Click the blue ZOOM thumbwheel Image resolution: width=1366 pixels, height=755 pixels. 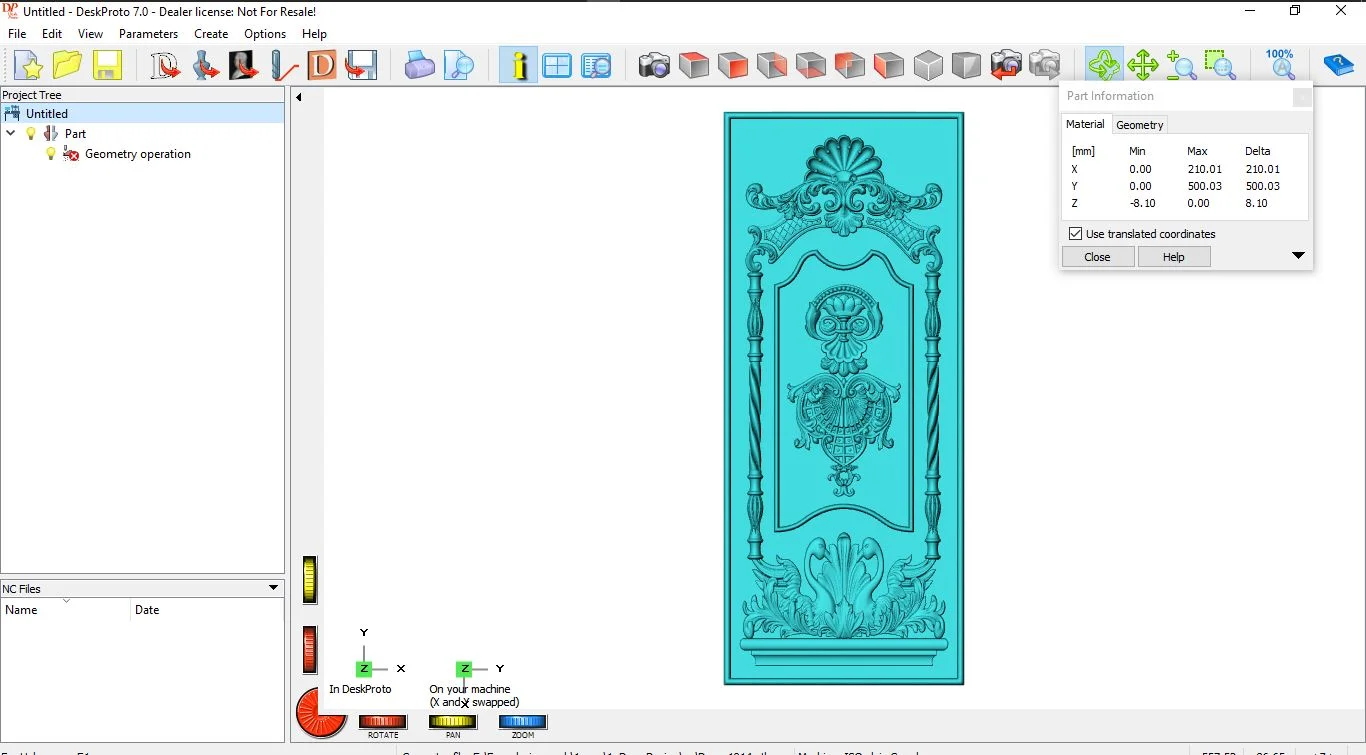tap(523, 722)
